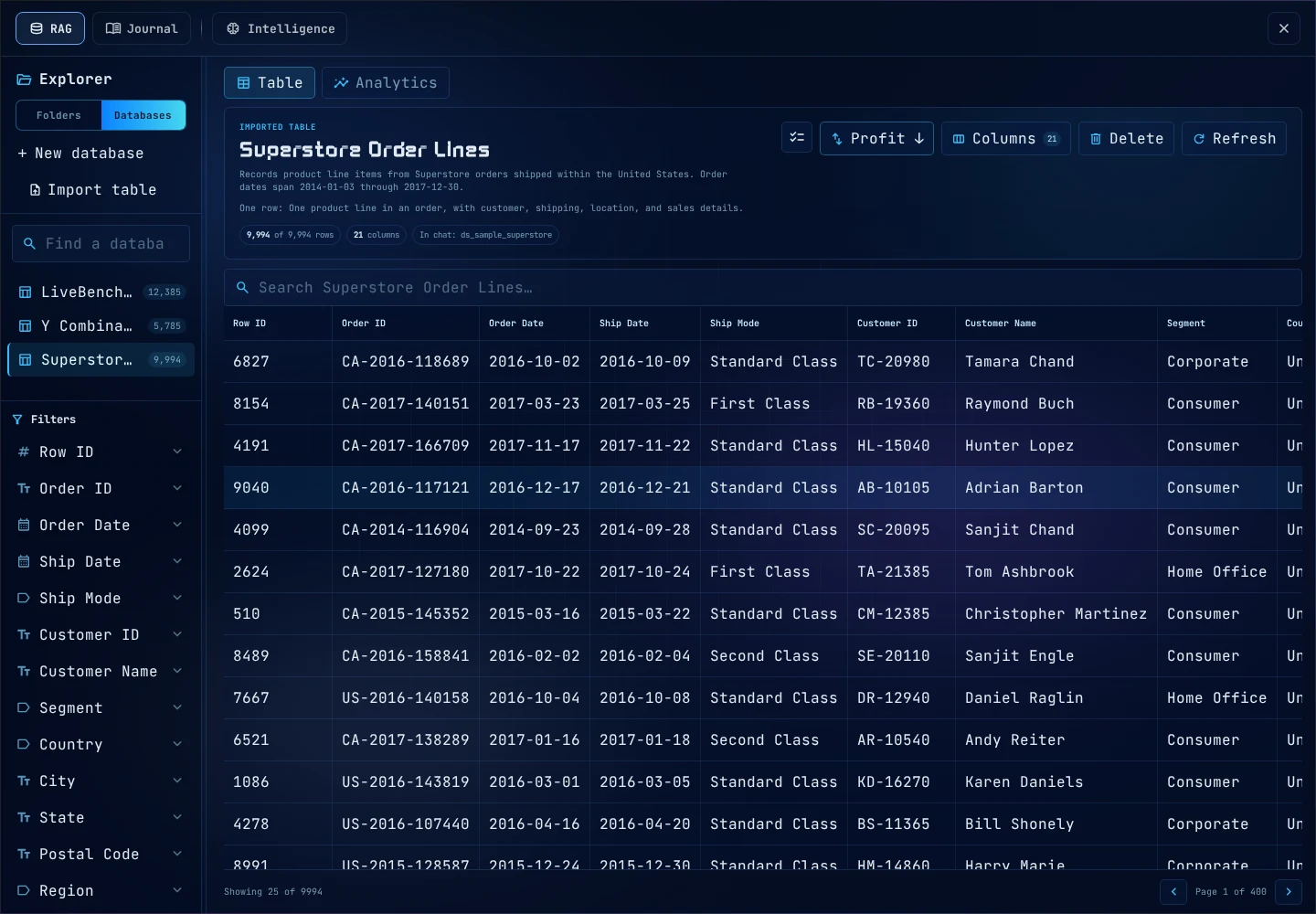Click the Explorer folder icon
1316x914 pixels.
coord(24,80)
